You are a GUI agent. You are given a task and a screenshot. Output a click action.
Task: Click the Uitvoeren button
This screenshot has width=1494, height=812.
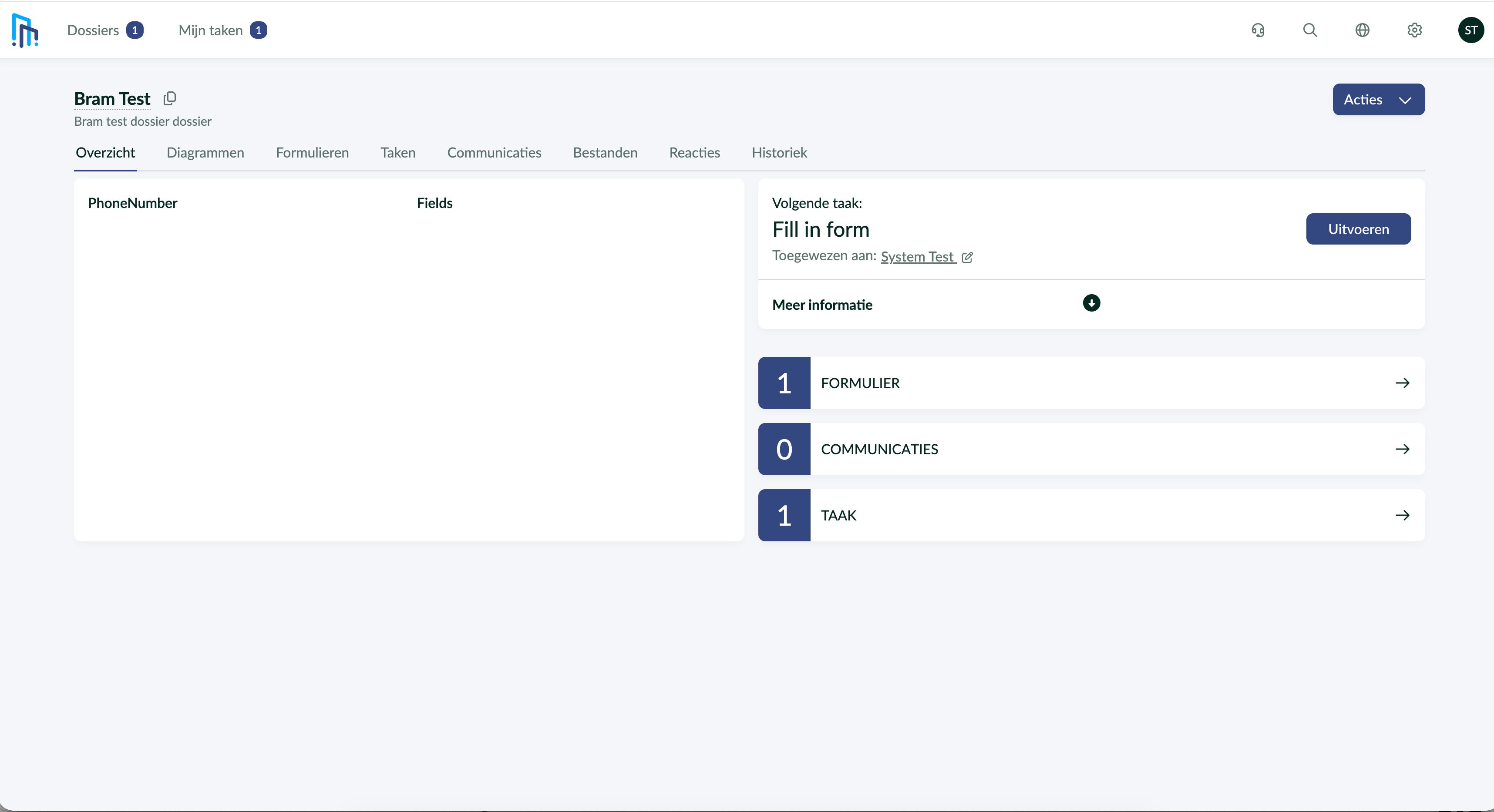pyautogui.click(x=1358, y=229)
